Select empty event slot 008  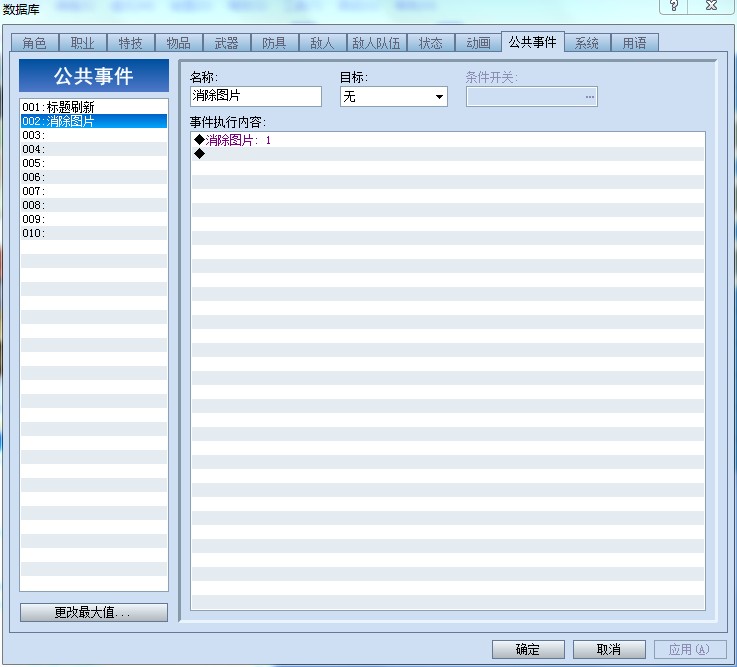[x=94, y=205]
